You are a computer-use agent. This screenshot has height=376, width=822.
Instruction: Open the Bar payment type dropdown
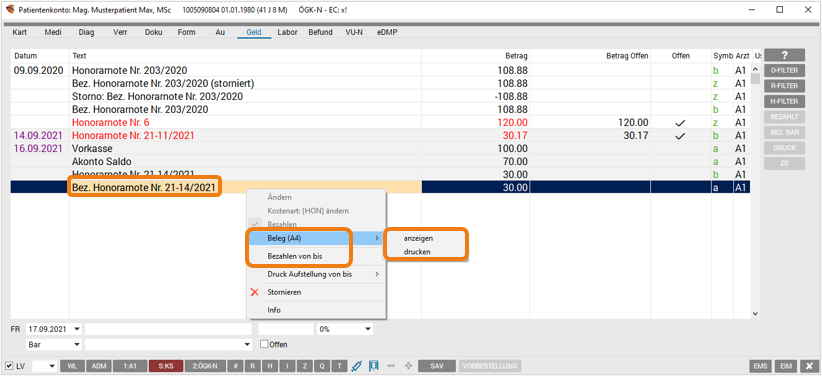click(x=78, y=345)
